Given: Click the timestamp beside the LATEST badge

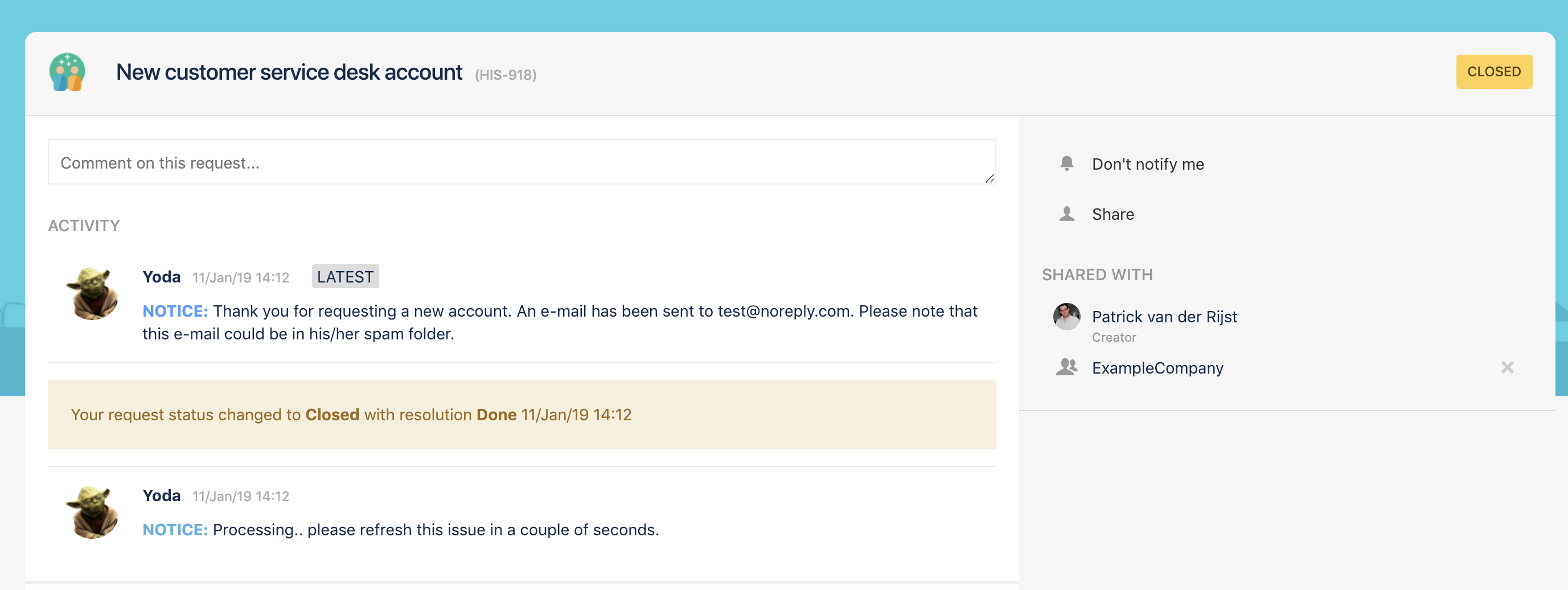Looking at the screenshot, I should tap(240, 278).
